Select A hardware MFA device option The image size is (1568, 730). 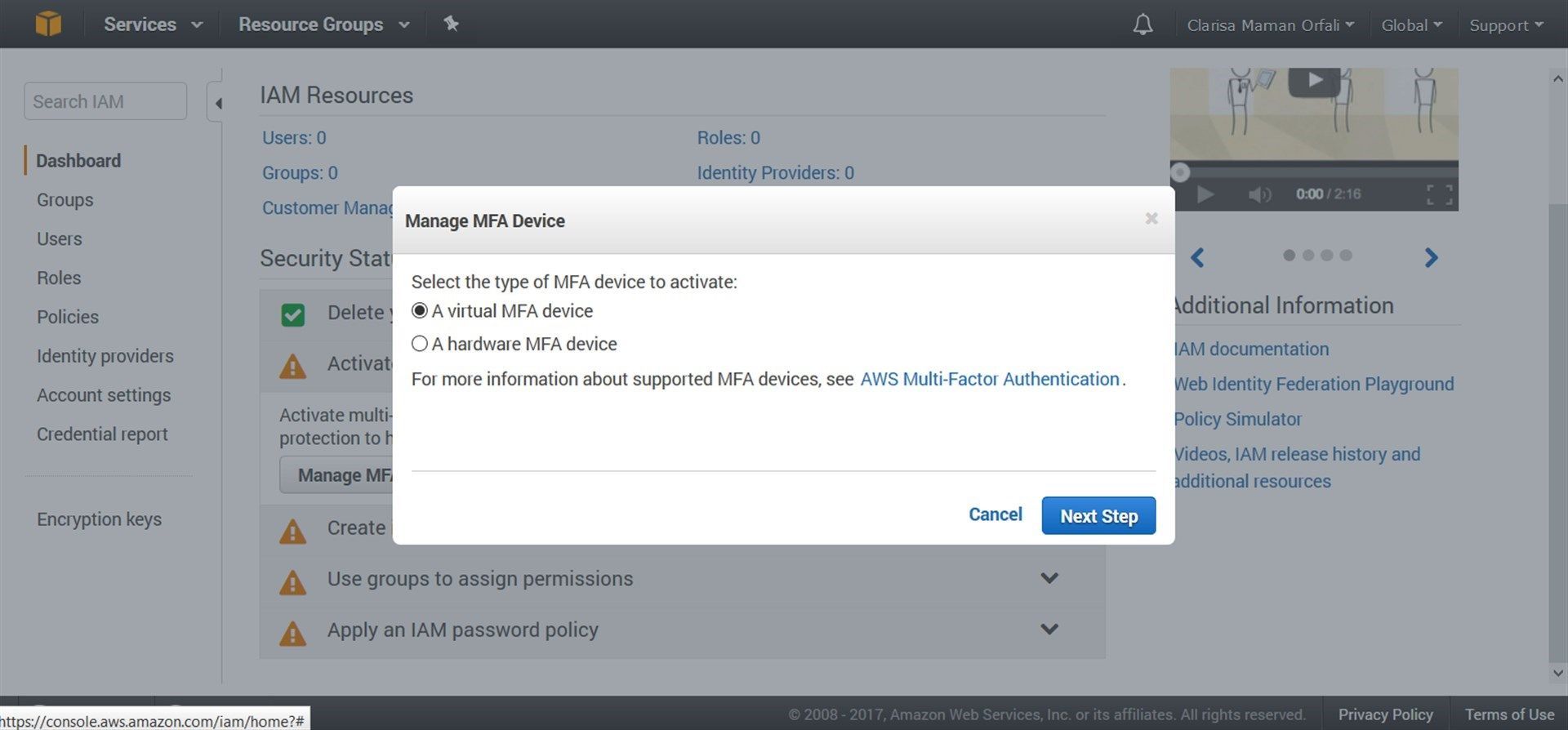pos(420,344)
